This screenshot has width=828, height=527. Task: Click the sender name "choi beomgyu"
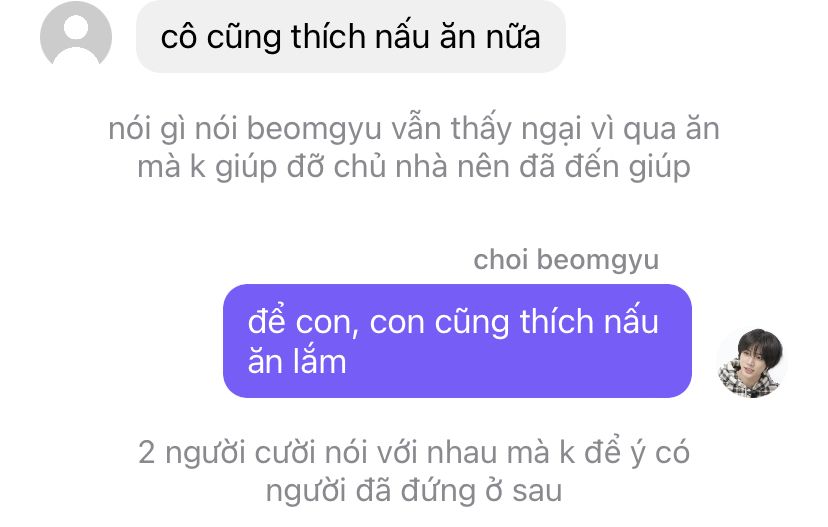[566, 260]
